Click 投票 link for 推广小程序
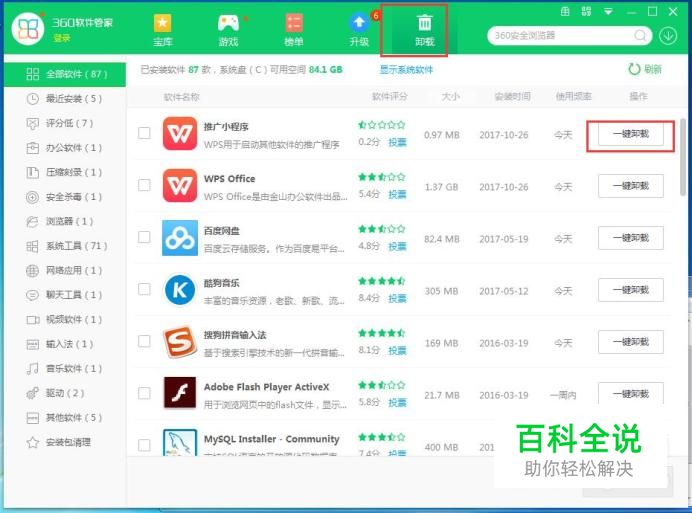 click(397, 142)
